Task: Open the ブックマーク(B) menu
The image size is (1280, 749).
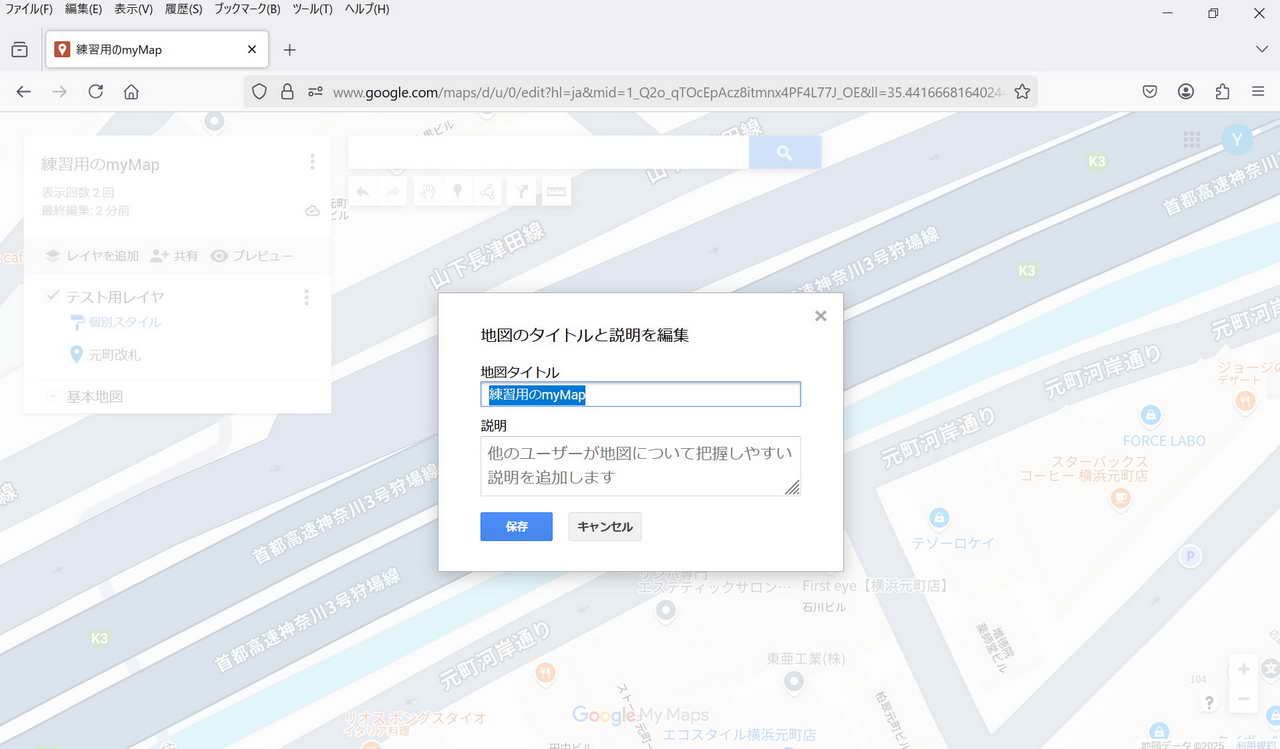Action: point(247,9)
